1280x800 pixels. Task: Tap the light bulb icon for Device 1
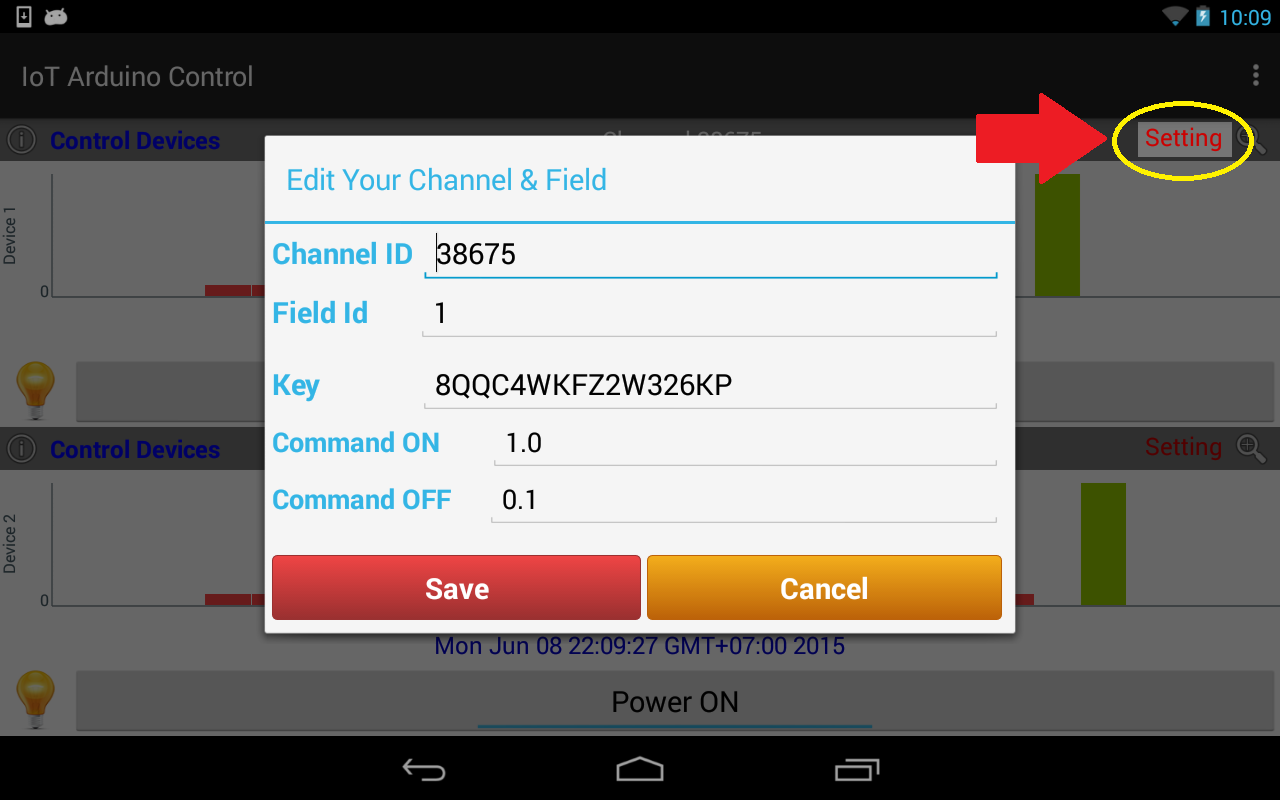[36, 391]
